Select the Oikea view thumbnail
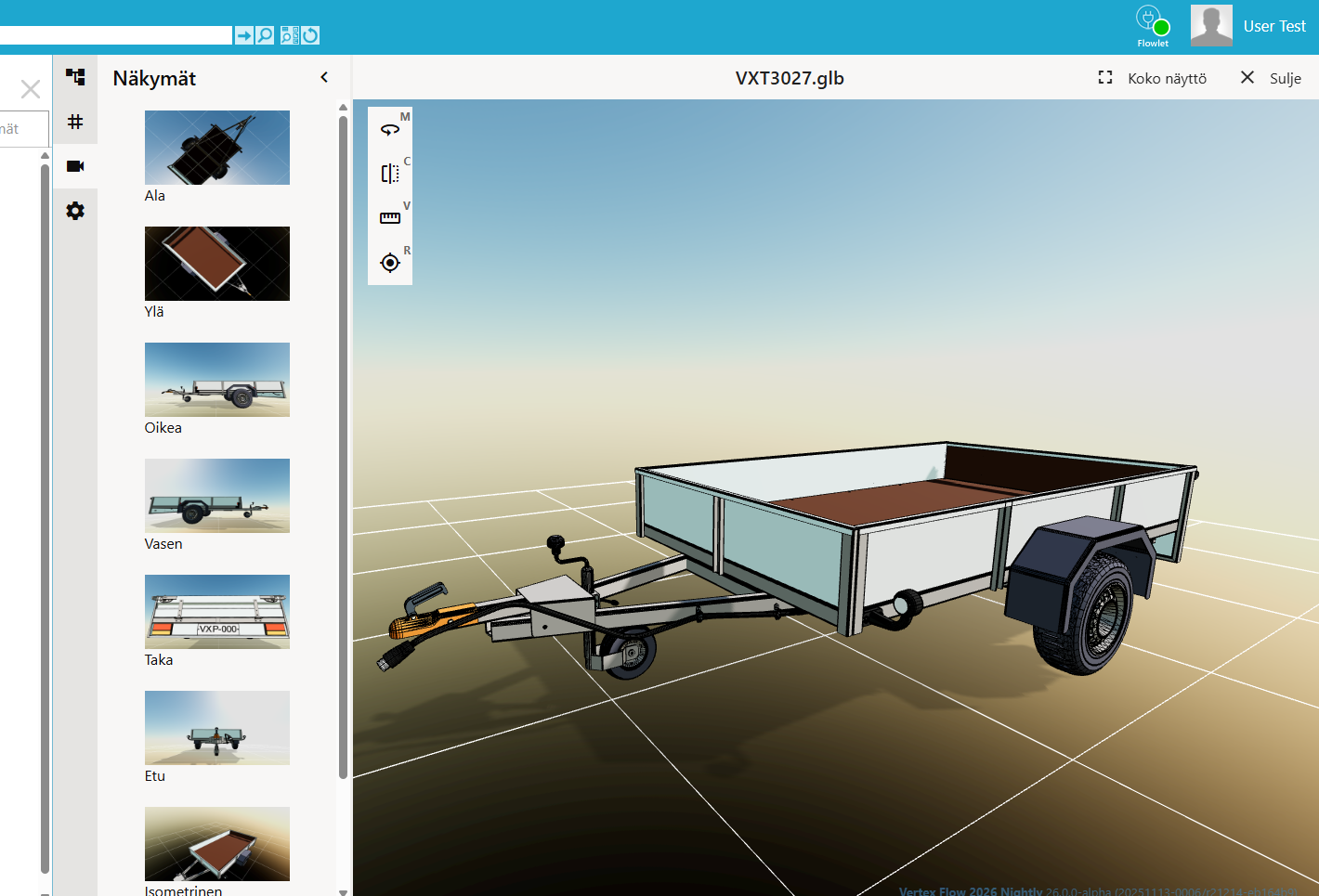Viewport: 1319px width, 896px height. point(216,380)
